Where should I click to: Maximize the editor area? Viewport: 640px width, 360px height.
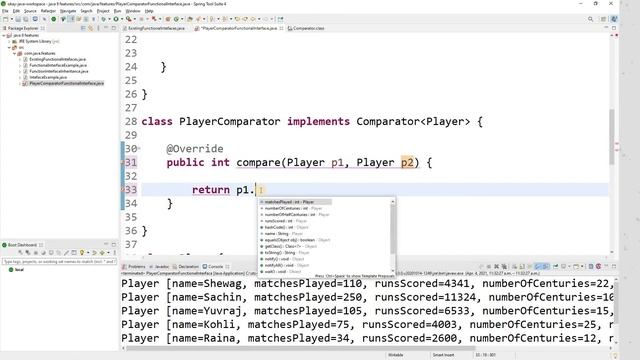[614, 28]
